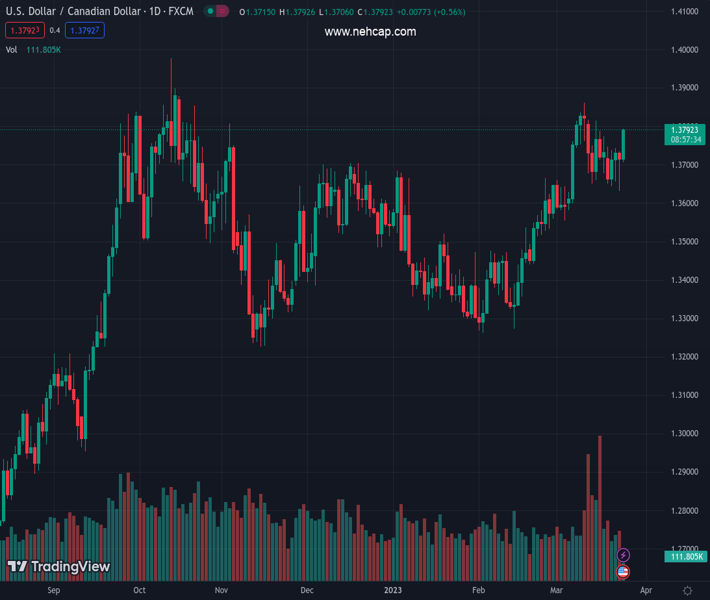This screenshot has width=710, height=600.
Task: Open chart settings gear in bottom-right corner
Action: 685,591
